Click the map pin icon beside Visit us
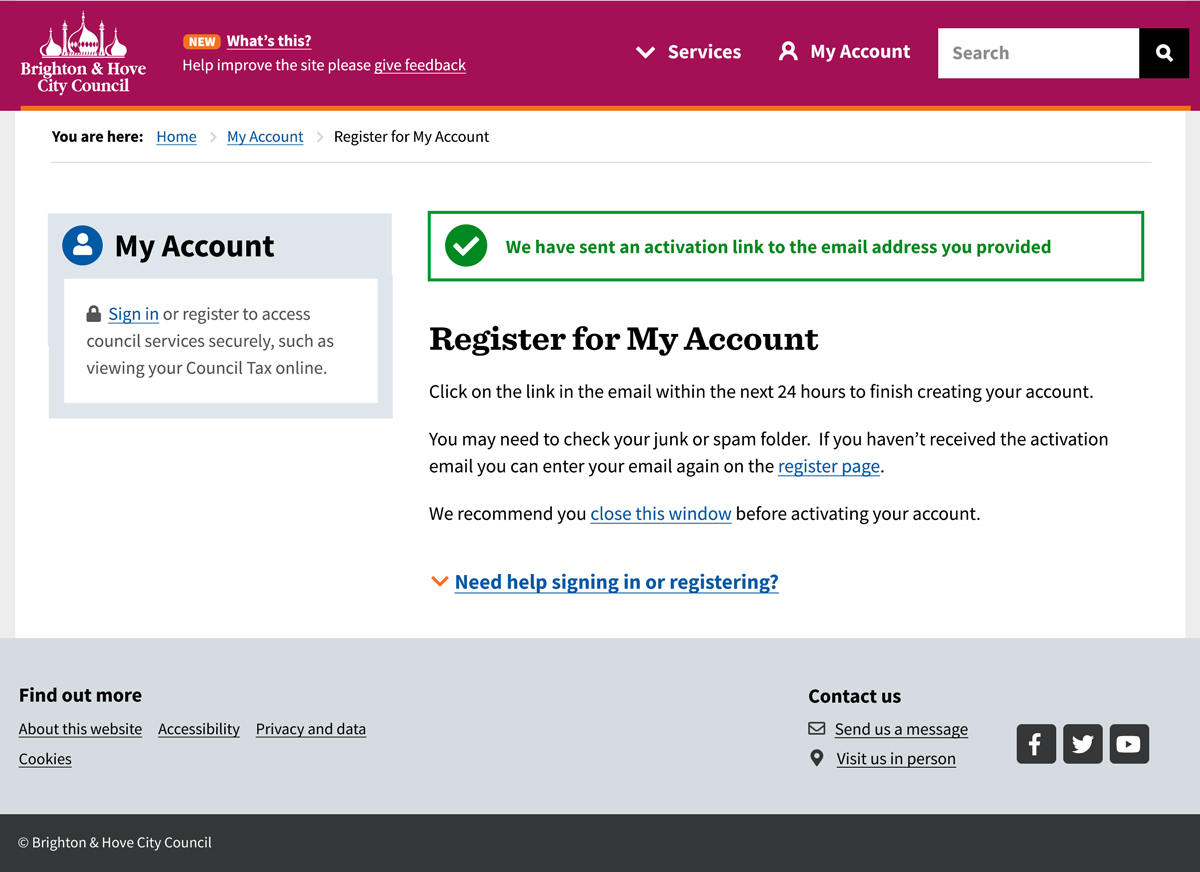 [x=817, y=758]
